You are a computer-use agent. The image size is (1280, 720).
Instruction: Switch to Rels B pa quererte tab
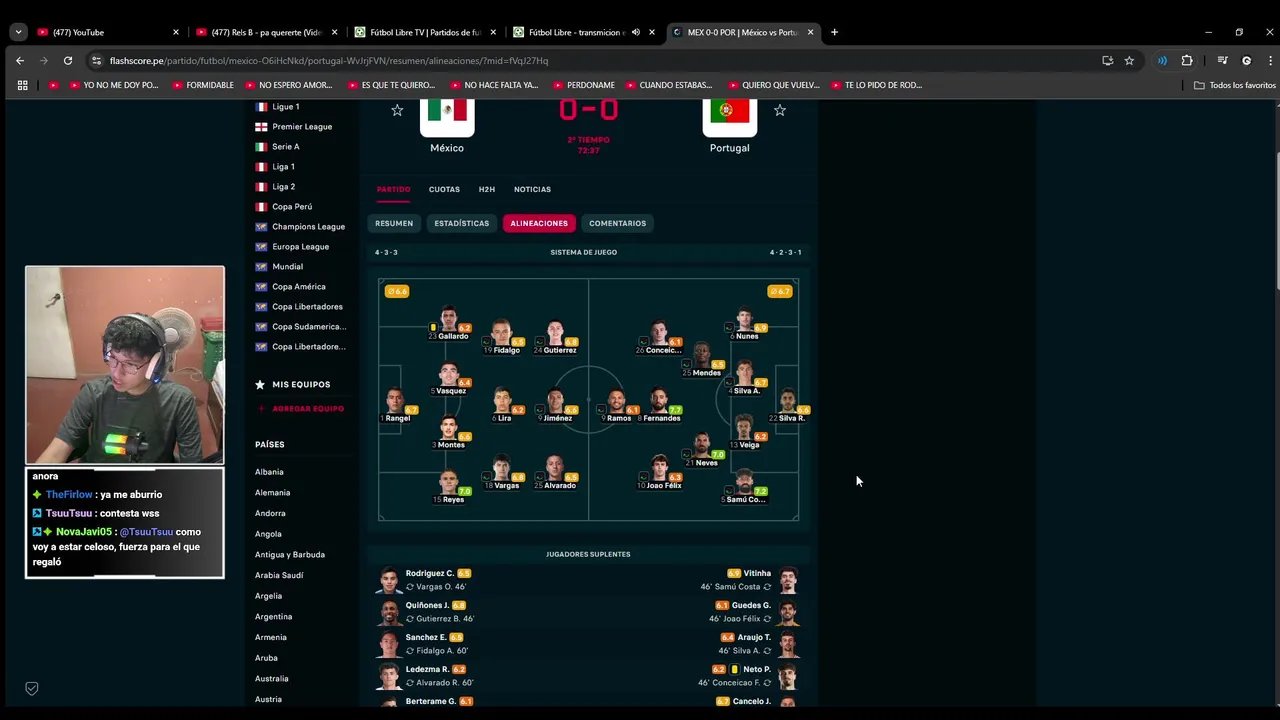[x=266, y=32]
